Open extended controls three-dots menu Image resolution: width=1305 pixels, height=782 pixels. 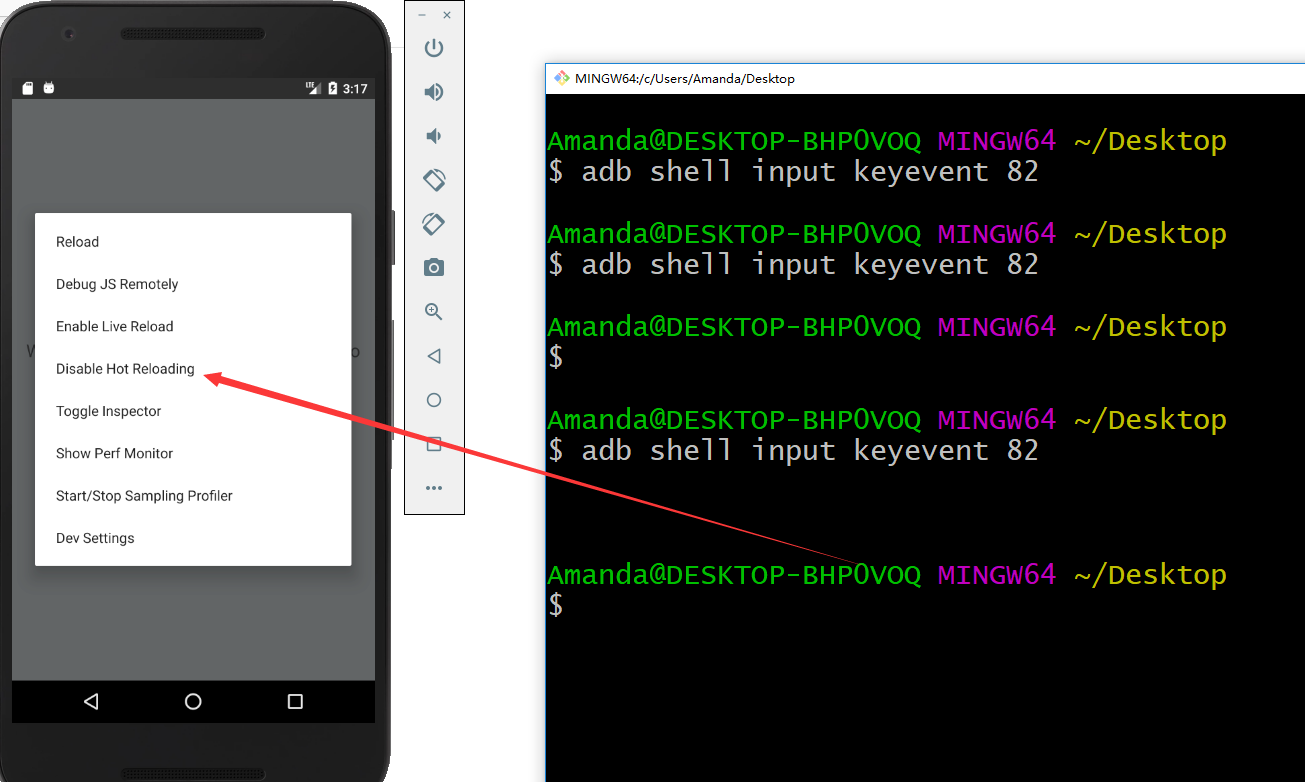[x=434, y=488]
